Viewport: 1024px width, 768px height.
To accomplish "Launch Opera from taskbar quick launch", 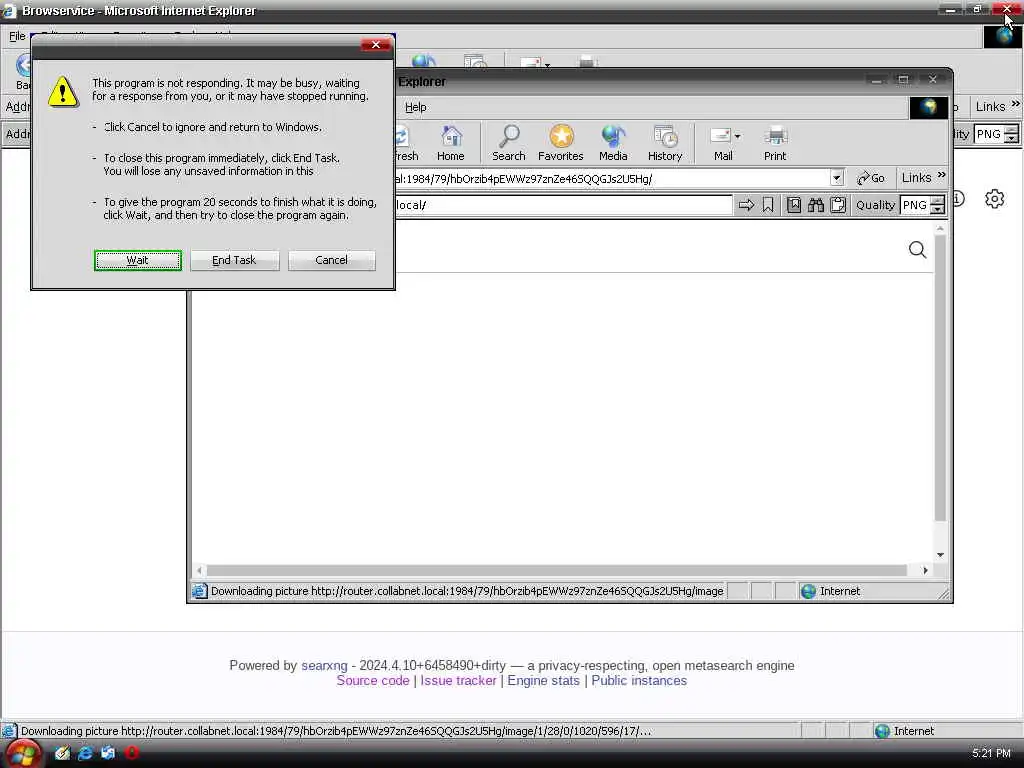I will click(x=131, y=753).
